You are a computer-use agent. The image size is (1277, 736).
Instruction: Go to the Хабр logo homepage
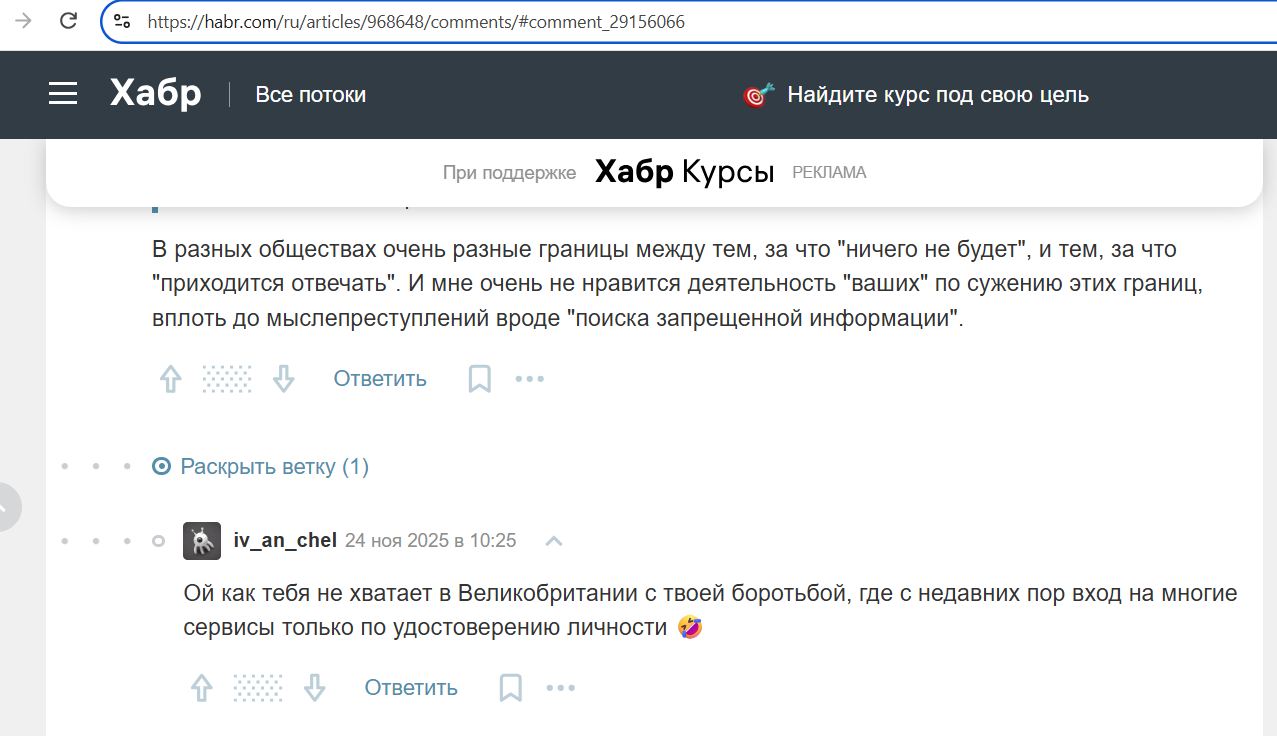[155, 94]
